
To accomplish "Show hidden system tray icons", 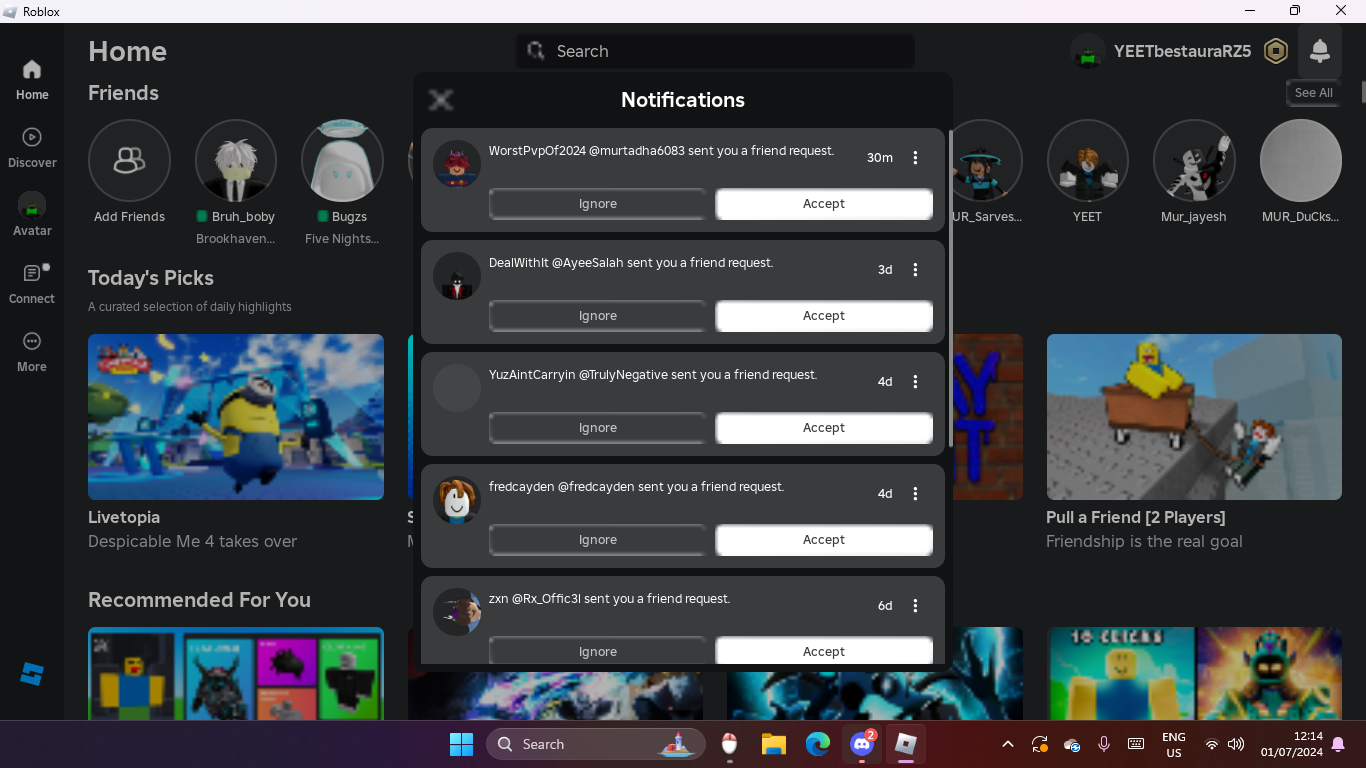I will click(1008, 744).
